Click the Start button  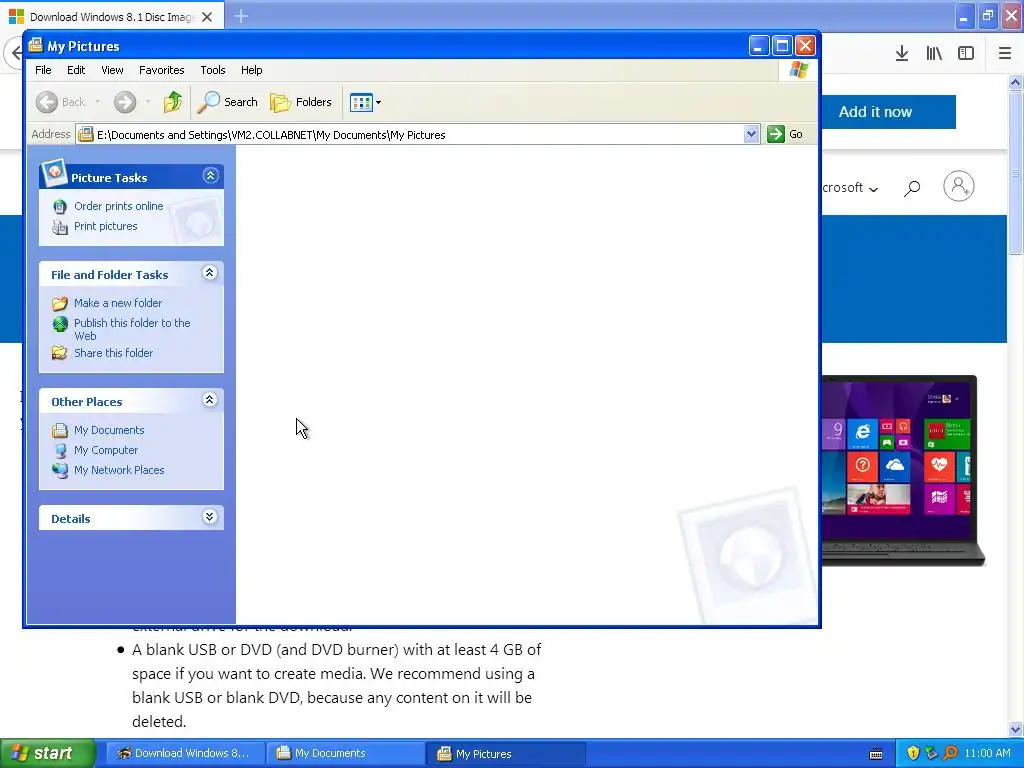pyautogui.click(x=48, y=754)
